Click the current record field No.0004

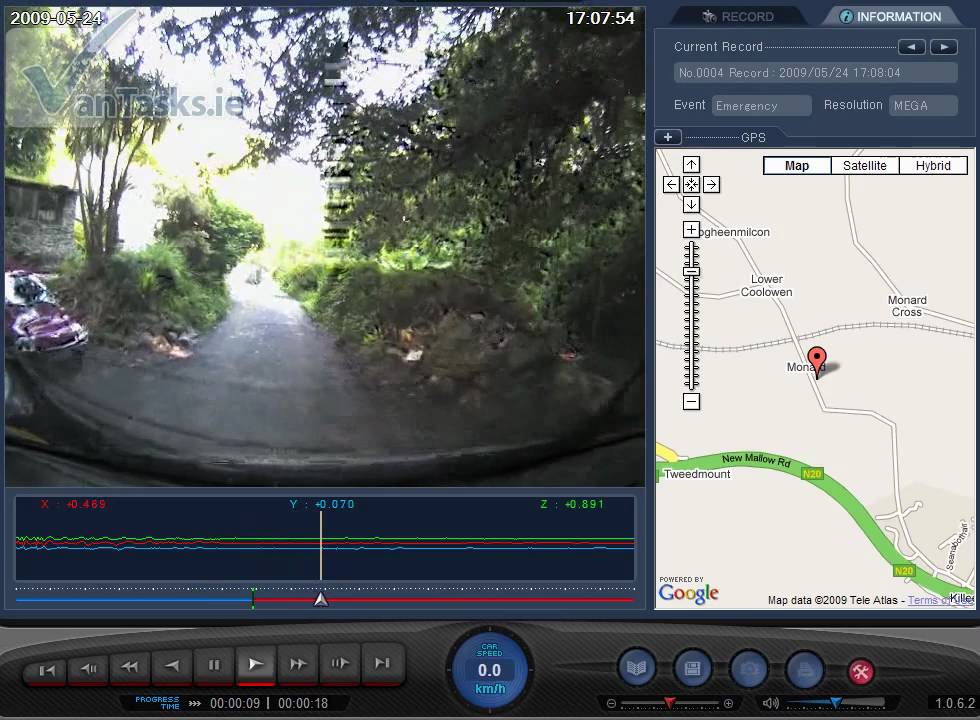click(815, 72)
